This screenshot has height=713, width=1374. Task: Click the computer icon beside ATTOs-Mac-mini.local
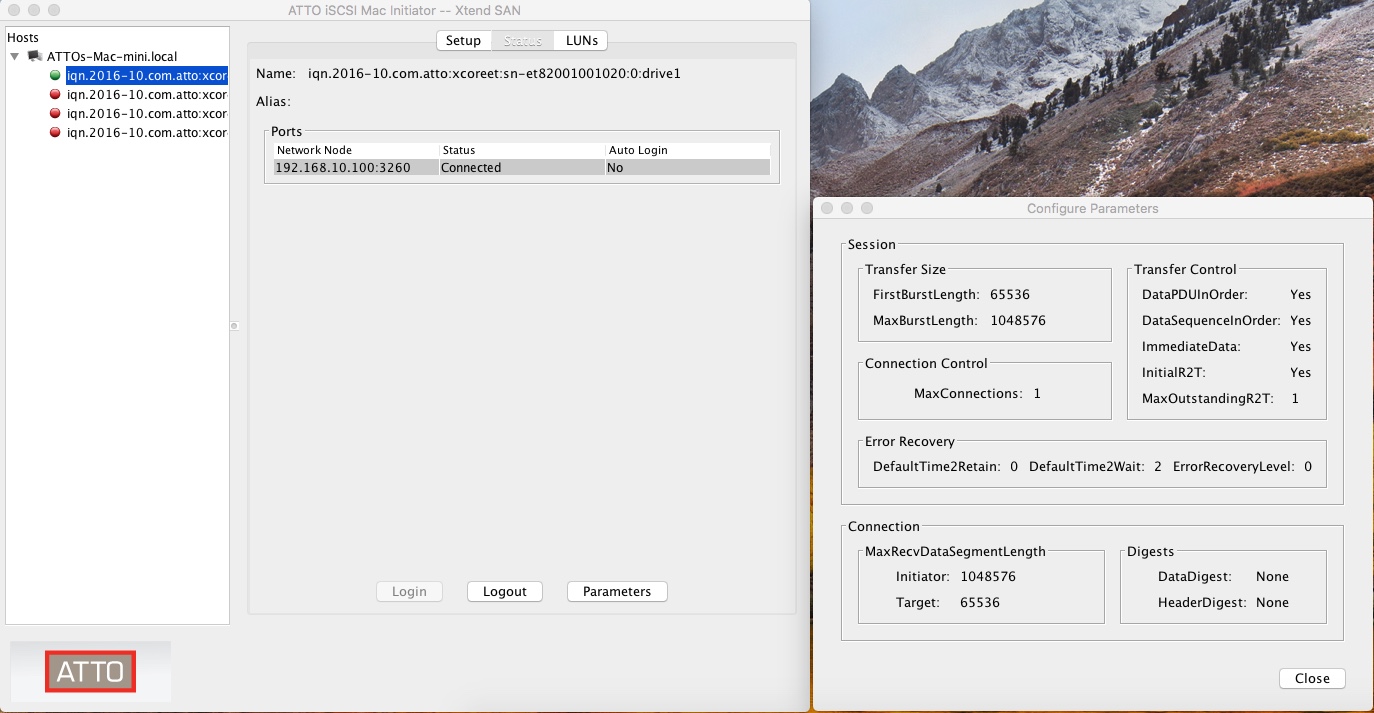(x=34, y=57)
